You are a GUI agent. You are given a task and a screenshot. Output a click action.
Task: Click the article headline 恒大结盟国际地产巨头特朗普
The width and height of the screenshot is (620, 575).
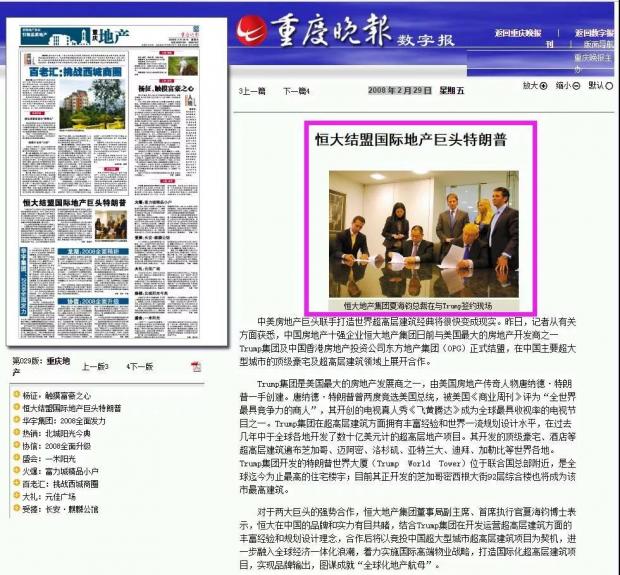click(411, 140)
